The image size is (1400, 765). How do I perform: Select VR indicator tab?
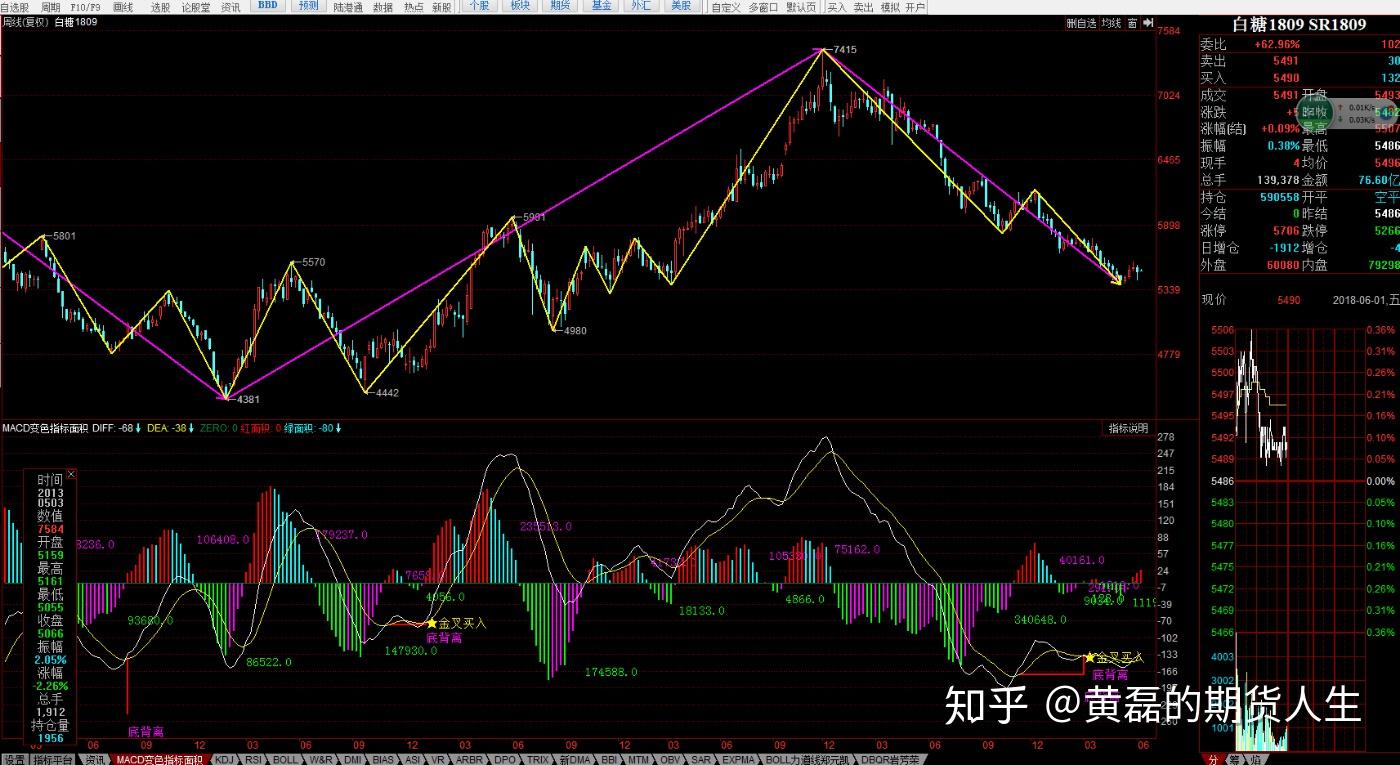pos(438,759)
